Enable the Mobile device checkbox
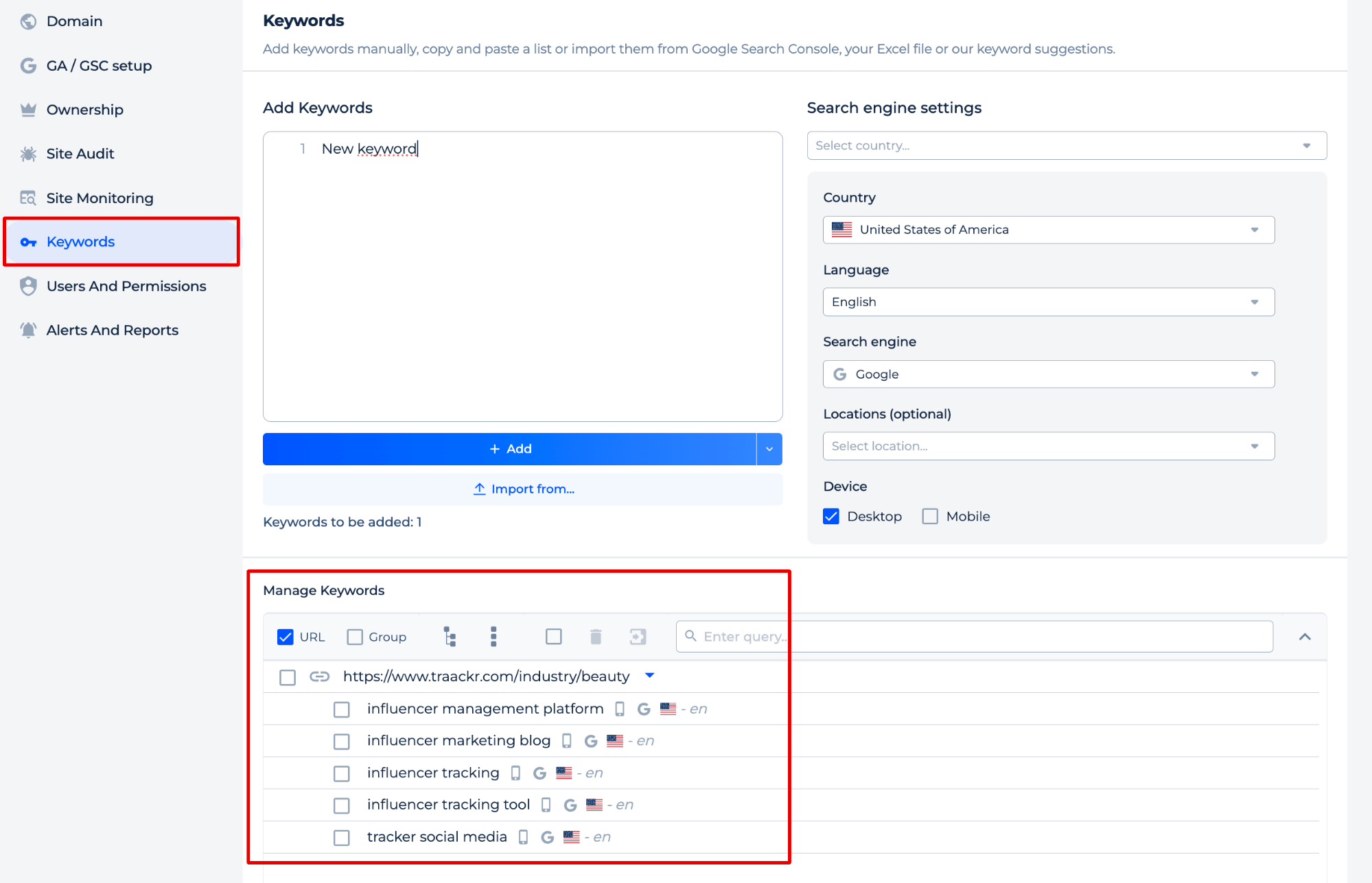Viewport: 1372px width, 883px height. click(x=929, y=516)
